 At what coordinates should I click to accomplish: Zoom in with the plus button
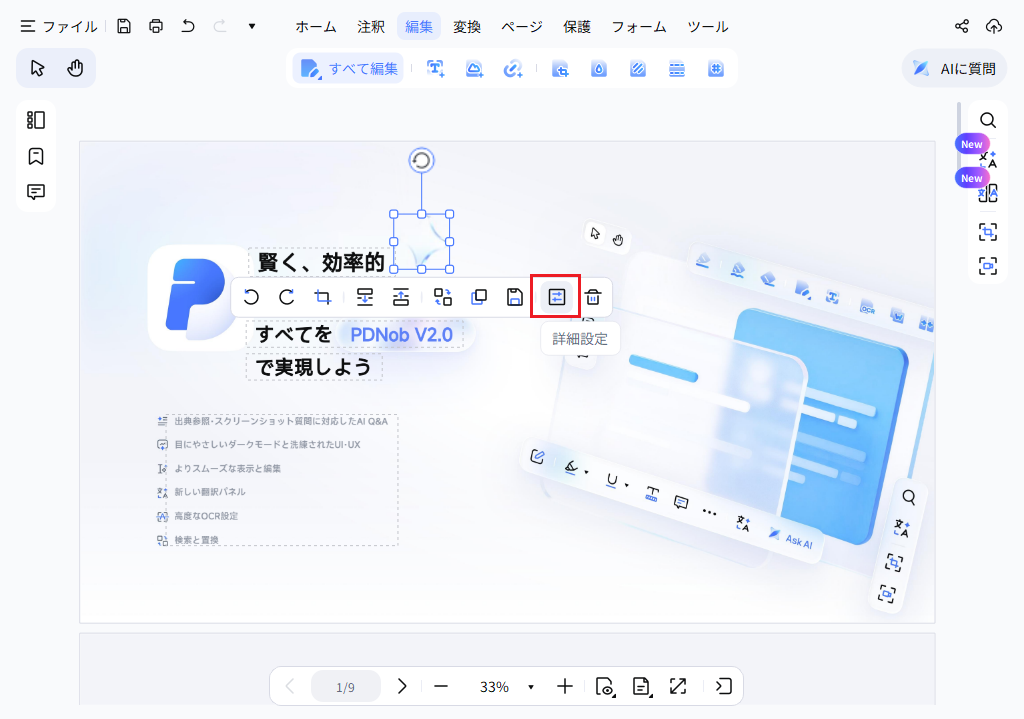click(565, 686)
